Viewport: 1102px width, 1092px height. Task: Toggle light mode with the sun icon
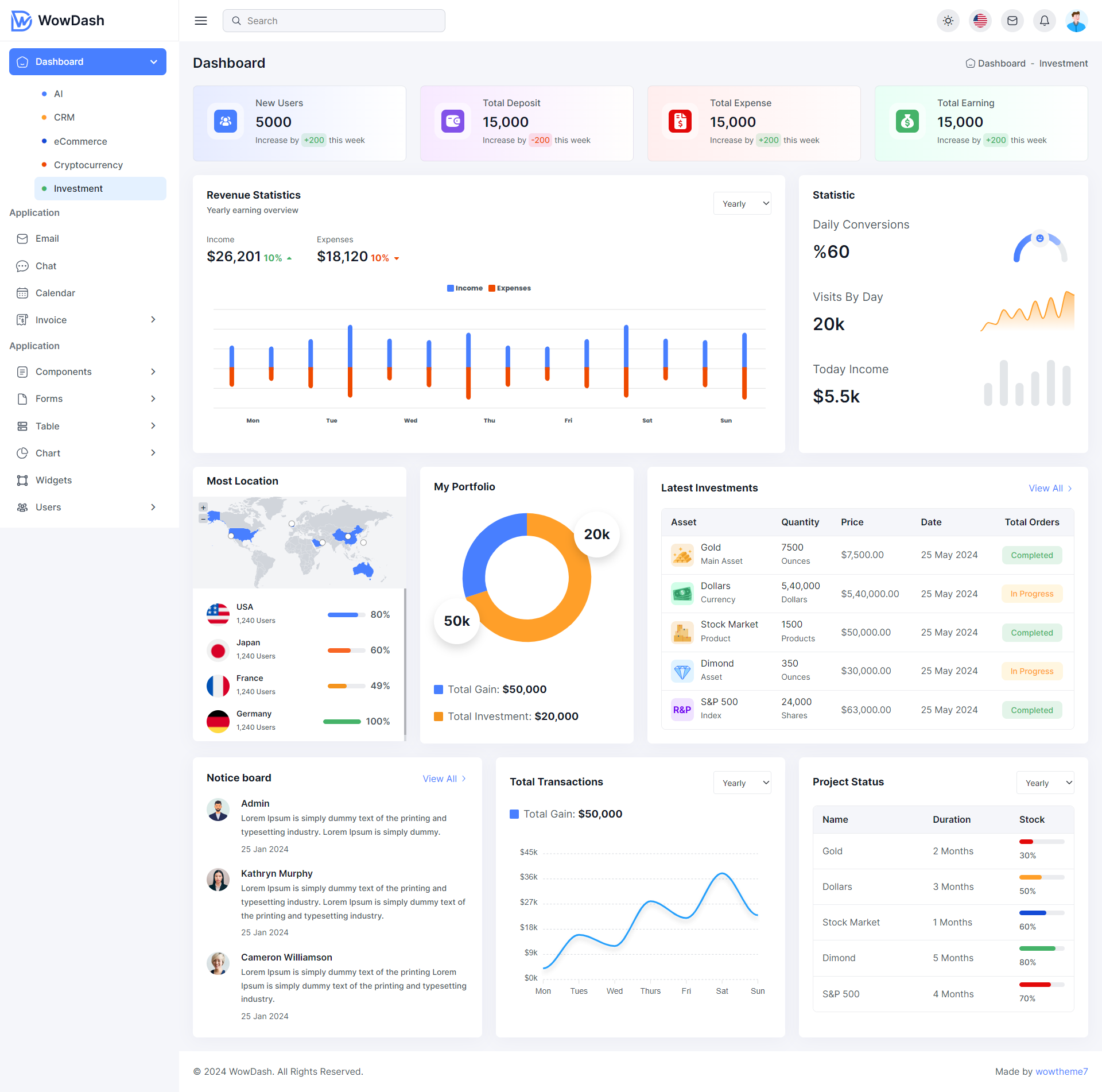coord(948,20)
